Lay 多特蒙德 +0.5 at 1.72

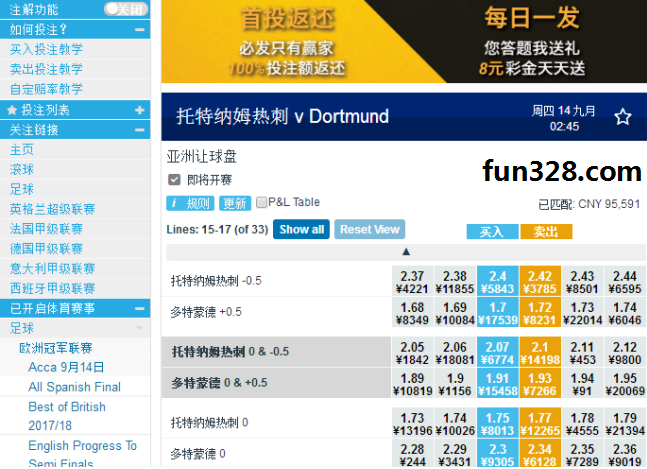click(540, 313)
